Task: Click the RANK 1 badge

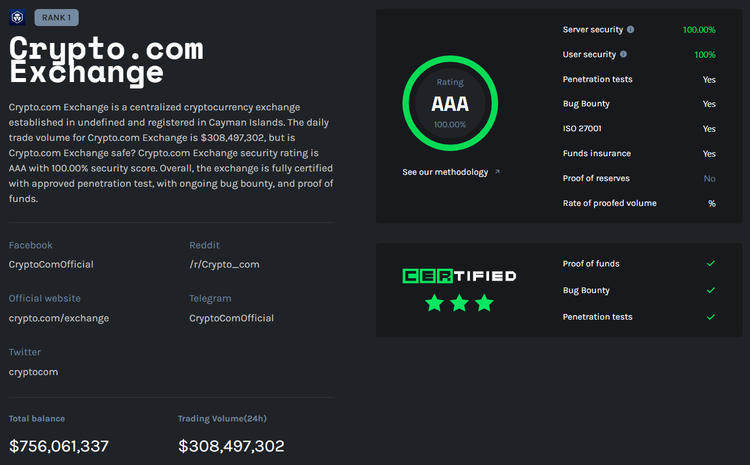Action: (x=57, y=17)
